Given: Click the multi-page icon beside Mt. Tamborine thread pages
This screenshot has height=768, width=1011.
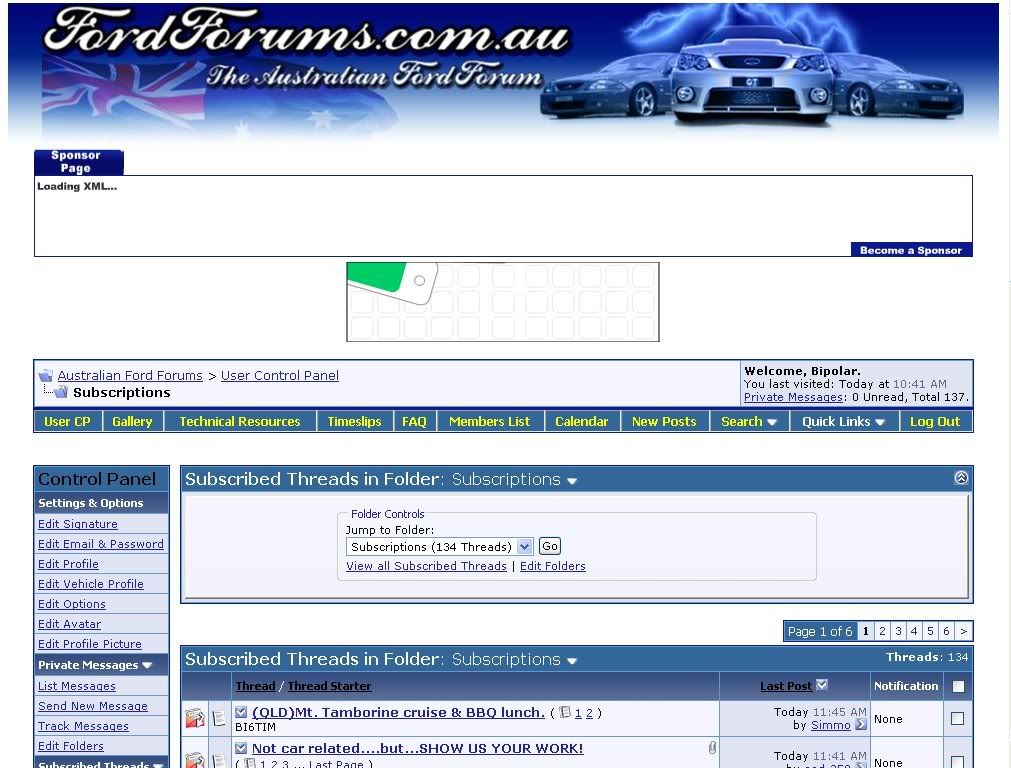Looking at the screenshot, I should pos(565,713).
